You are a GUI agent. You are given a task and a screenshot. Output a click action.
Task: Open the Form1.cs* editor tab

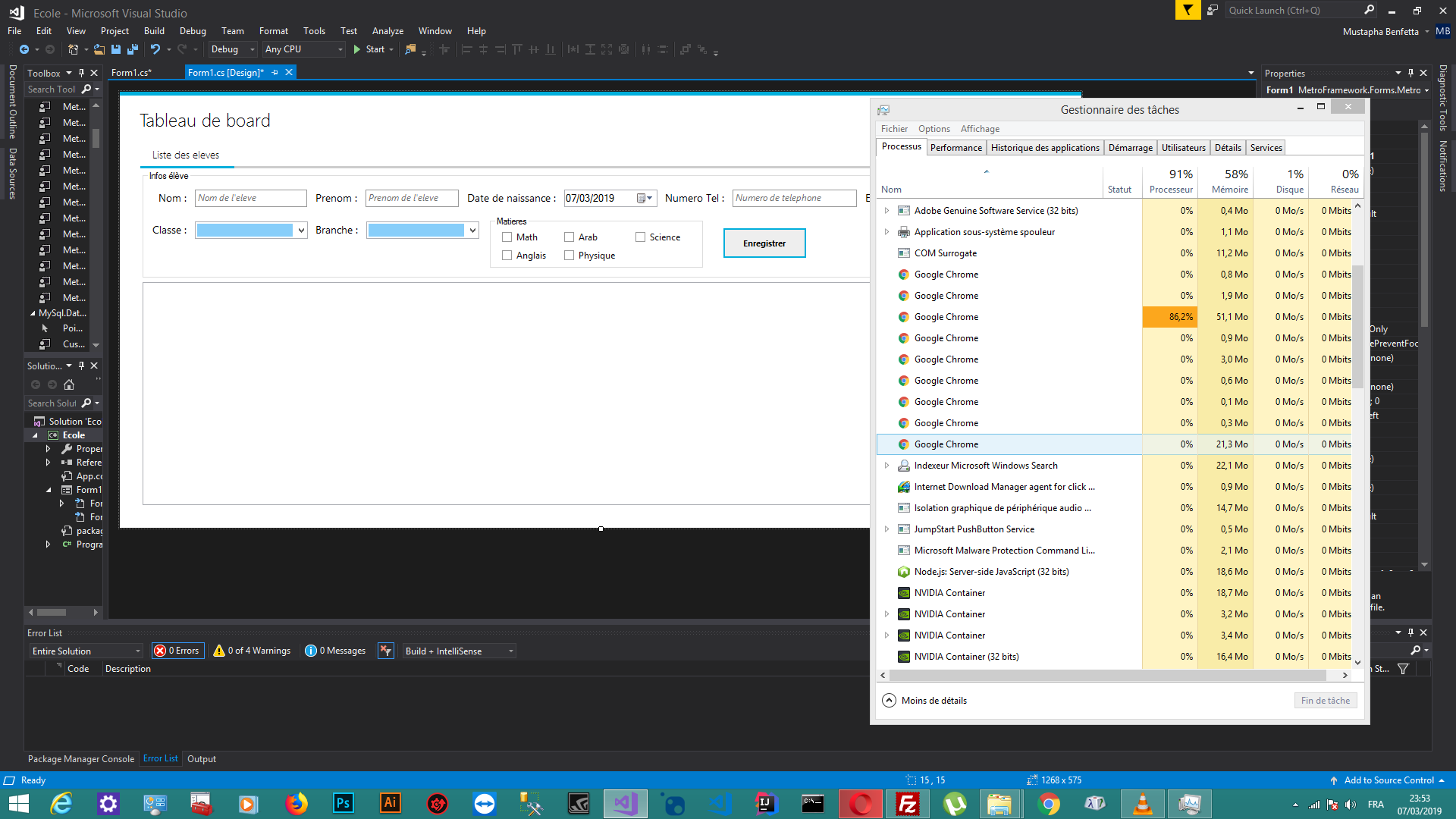[x=131, y=73]
